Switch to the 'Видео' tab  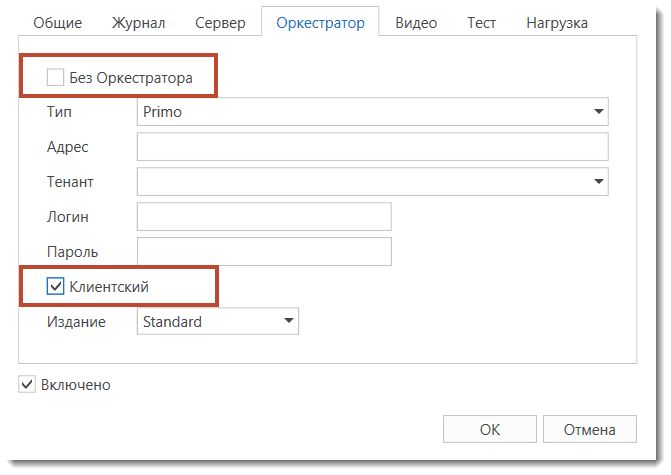416,22
